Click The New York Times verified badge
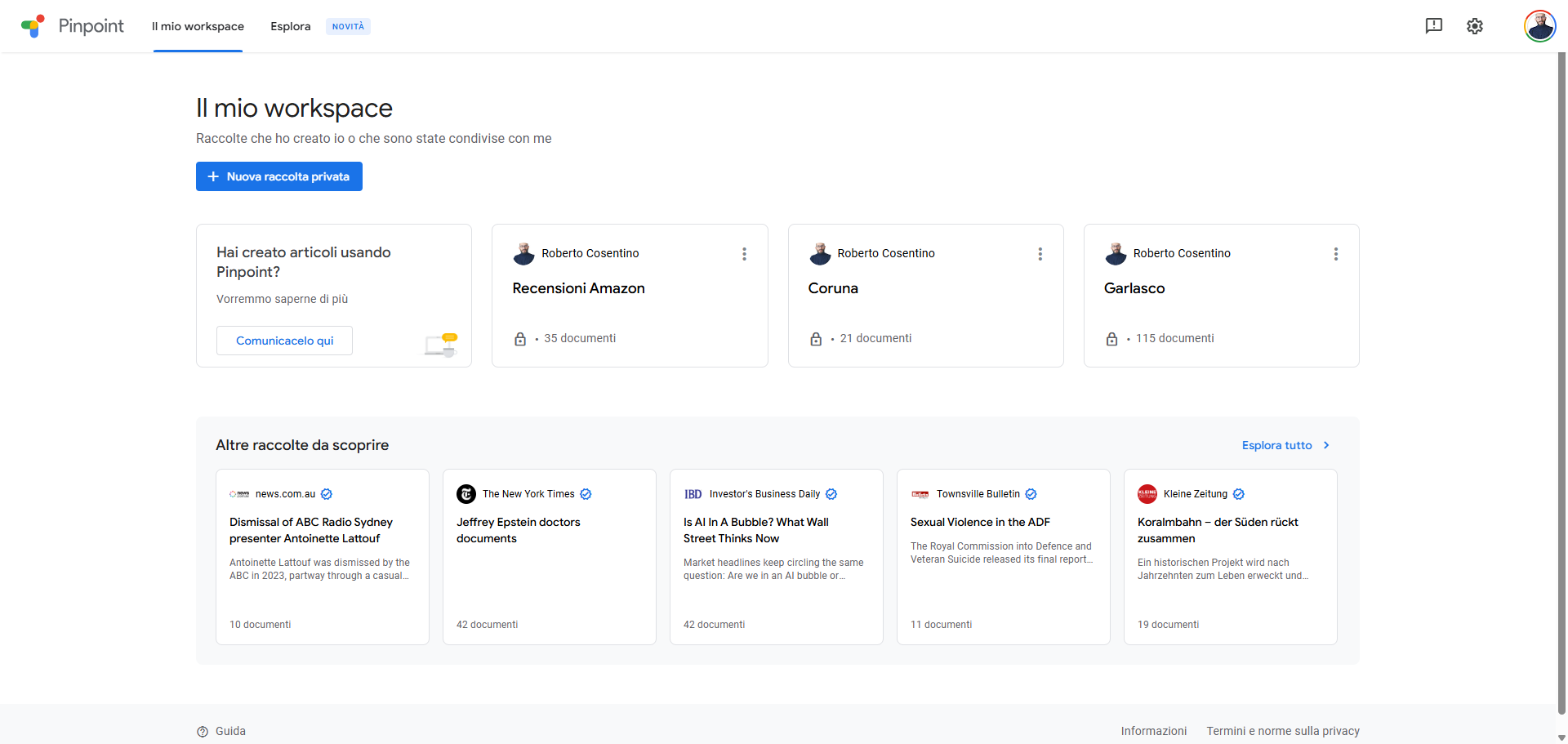This screenshot has width=1568, height=744. [x=586, y=494]
